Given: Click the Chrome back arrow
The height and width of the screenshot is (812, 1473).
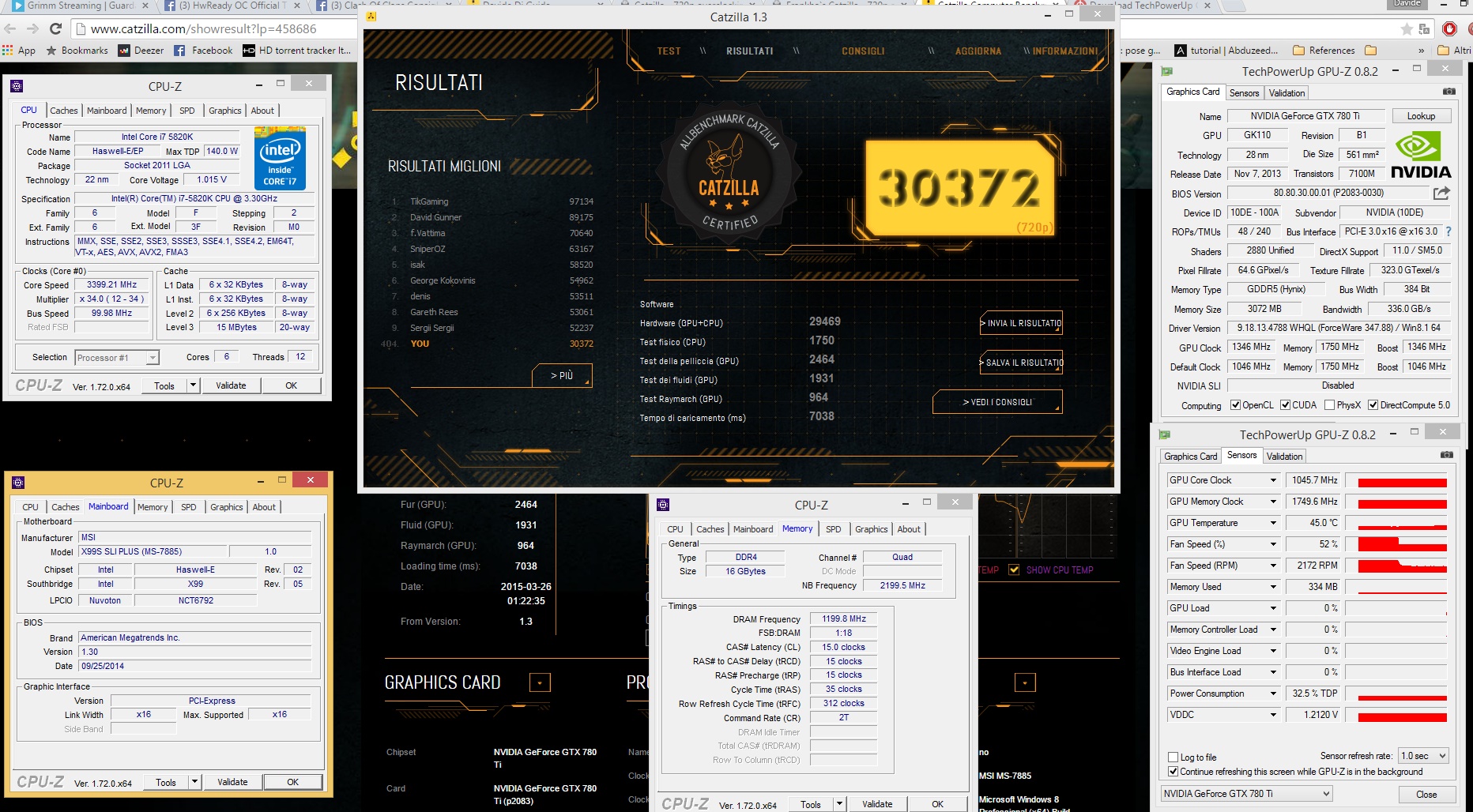Looking at the screenshot, I should click(10, 29).
